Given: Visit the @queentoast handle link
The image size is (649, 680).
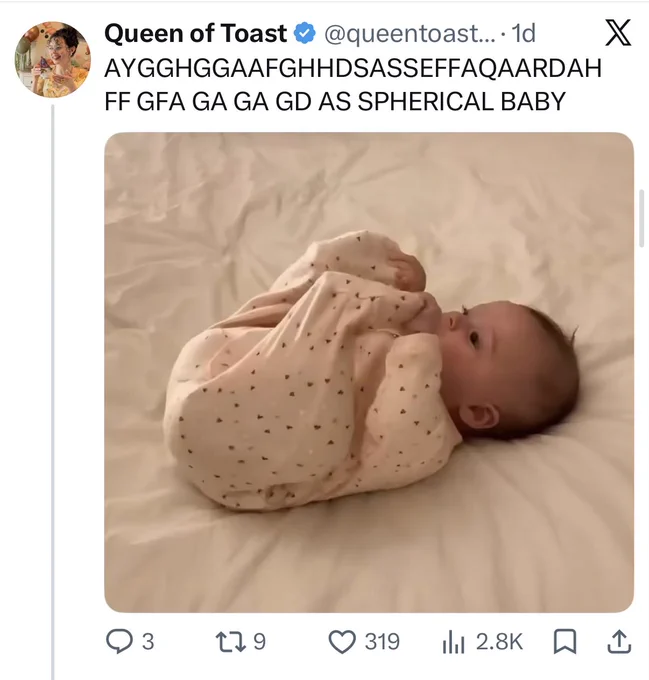Looking at the screenshot, I should point(409,34).
